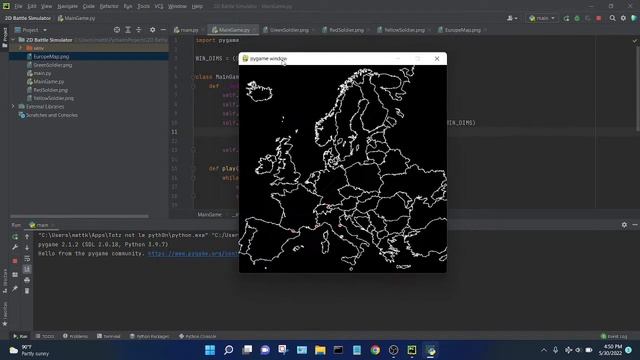The width and height of the screenshot is (640, 360).
Task: Select YellowSoldier.png in project tree
Action: point(53,98)
